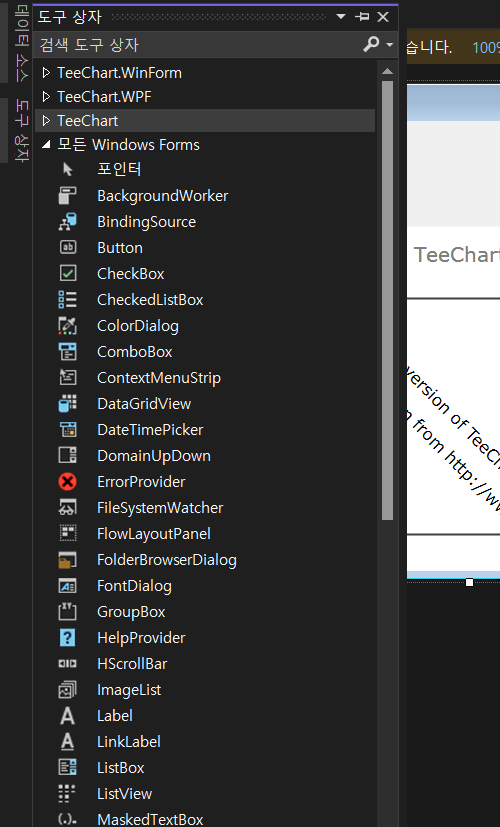Click the Label 'A' icon
This screenshot has height=827, width=500.
point(68,716)
